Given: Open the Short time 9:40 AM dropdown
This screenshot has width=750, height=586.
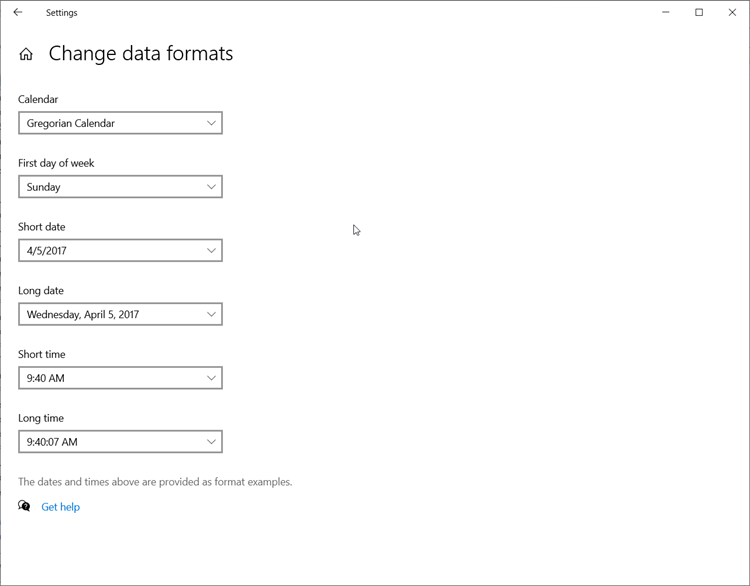Looking at the screenshot, I should pyautogui.click(x=121, y=378).
